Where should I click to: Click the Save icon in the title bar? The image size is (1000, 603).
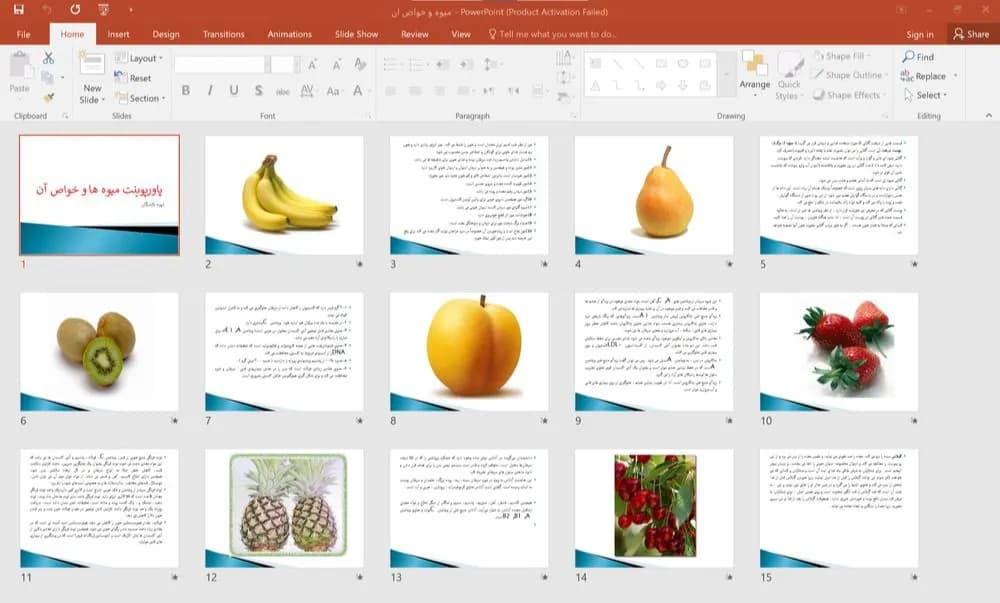(x=18, y=10)
